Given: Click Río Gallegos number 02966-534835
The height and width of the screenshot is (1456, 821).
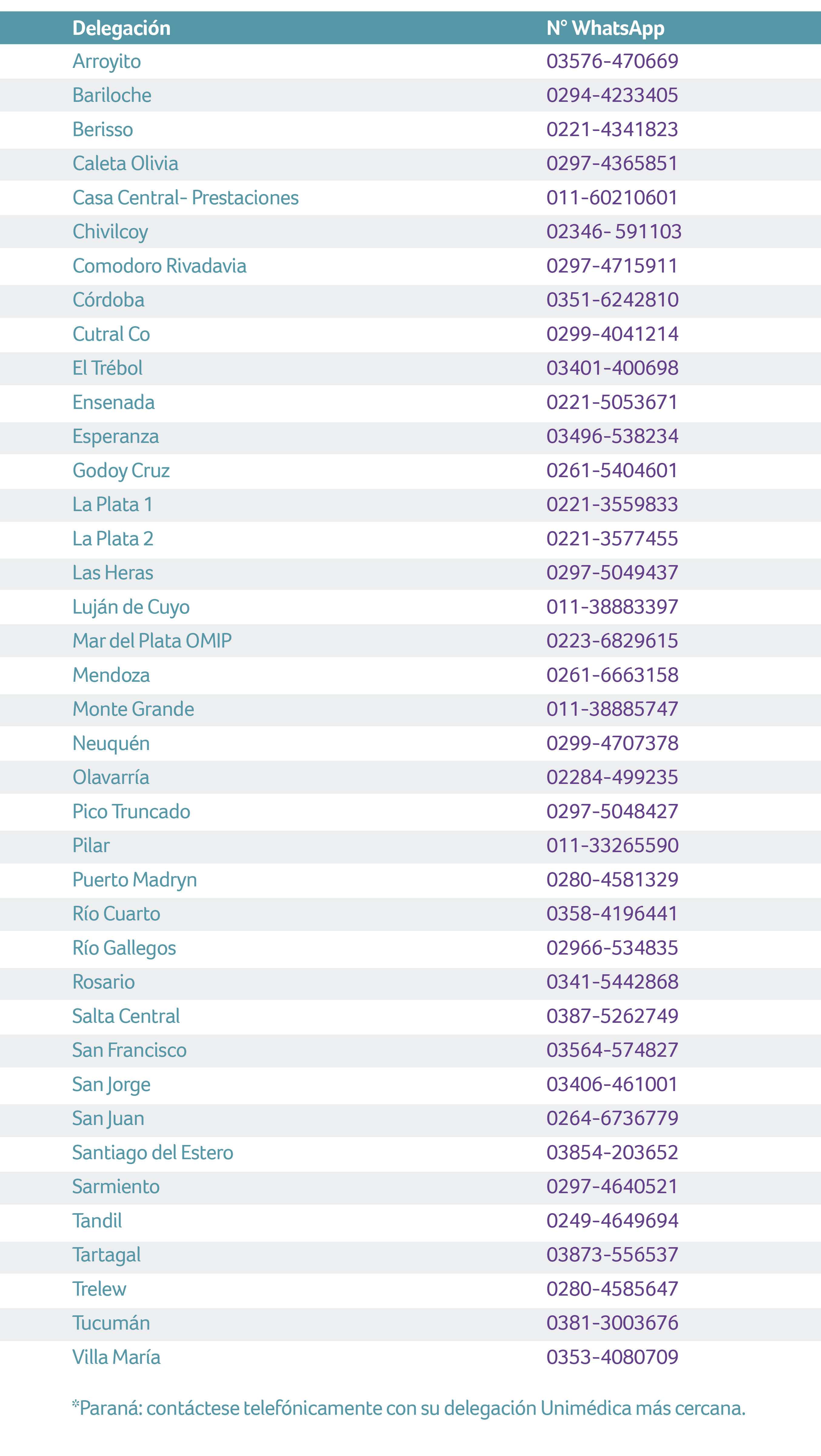Looking at the screenshot, I should point(612,947).
